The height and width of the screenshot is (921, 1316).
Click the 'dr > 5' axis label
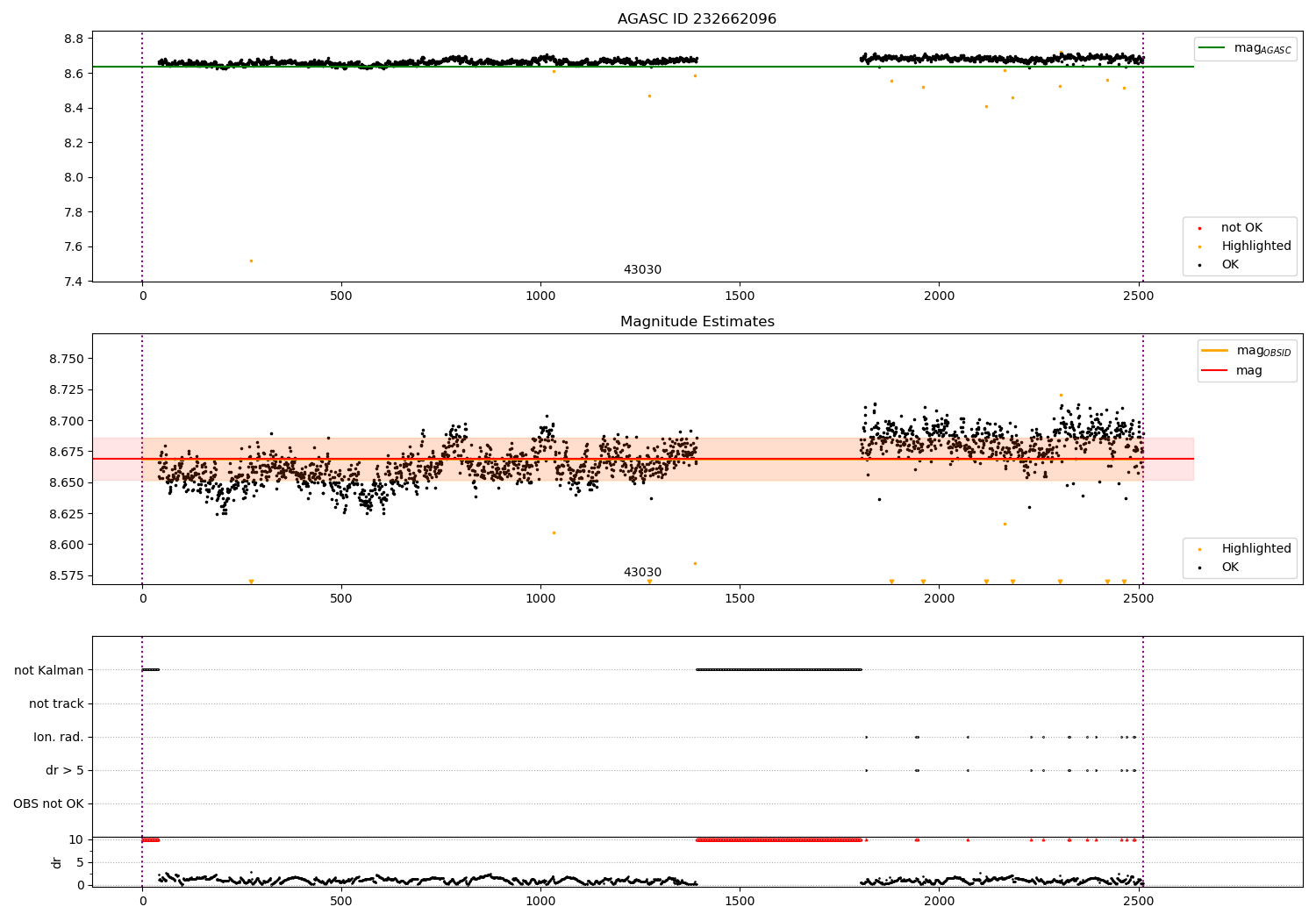(65, 771)
